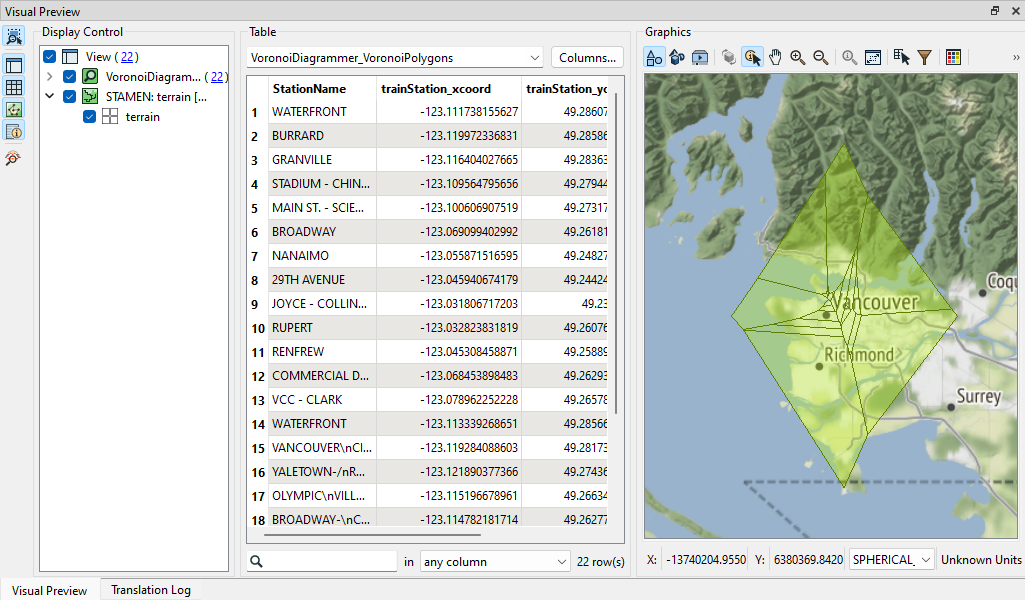
Task: Click the -123.111738155627 xcoord cell
Action: [449, 112]
